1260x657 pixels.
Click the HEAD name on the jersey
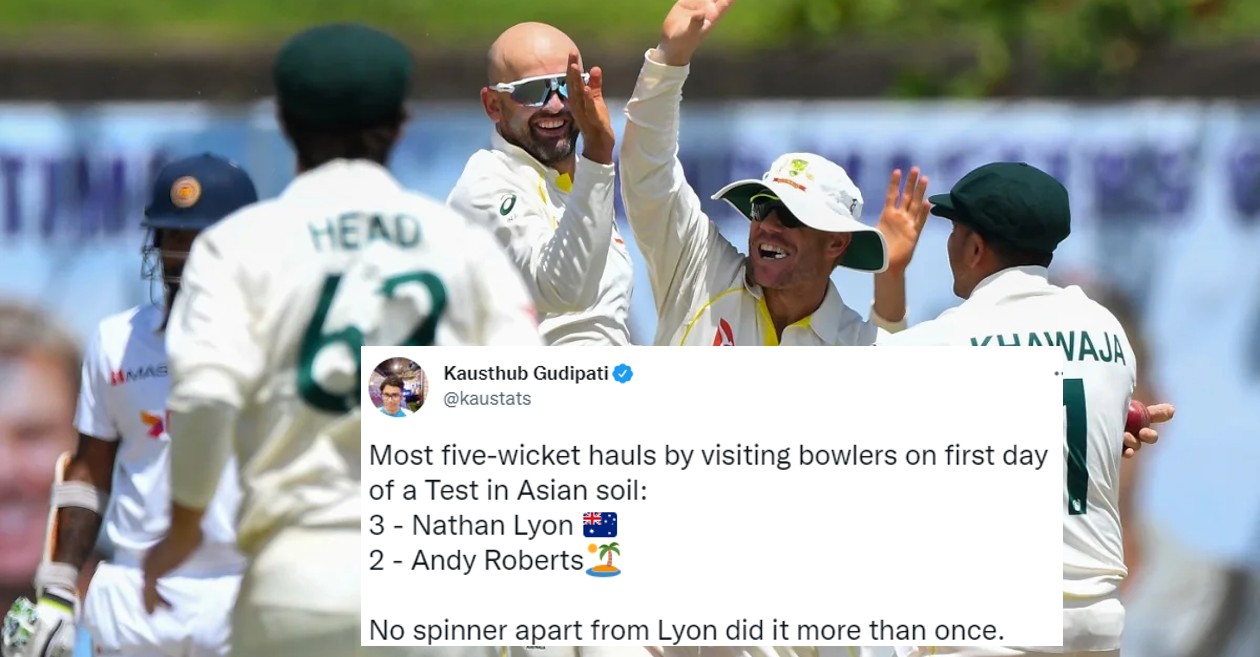365,232
